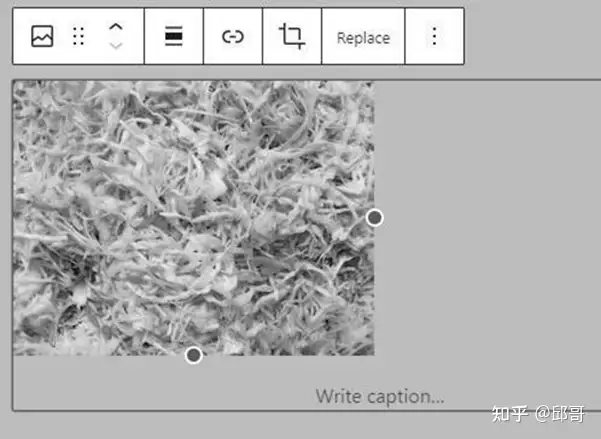The image size is (601, 439).
Task: Click the Image block type icon
Action: coord(42,36)
